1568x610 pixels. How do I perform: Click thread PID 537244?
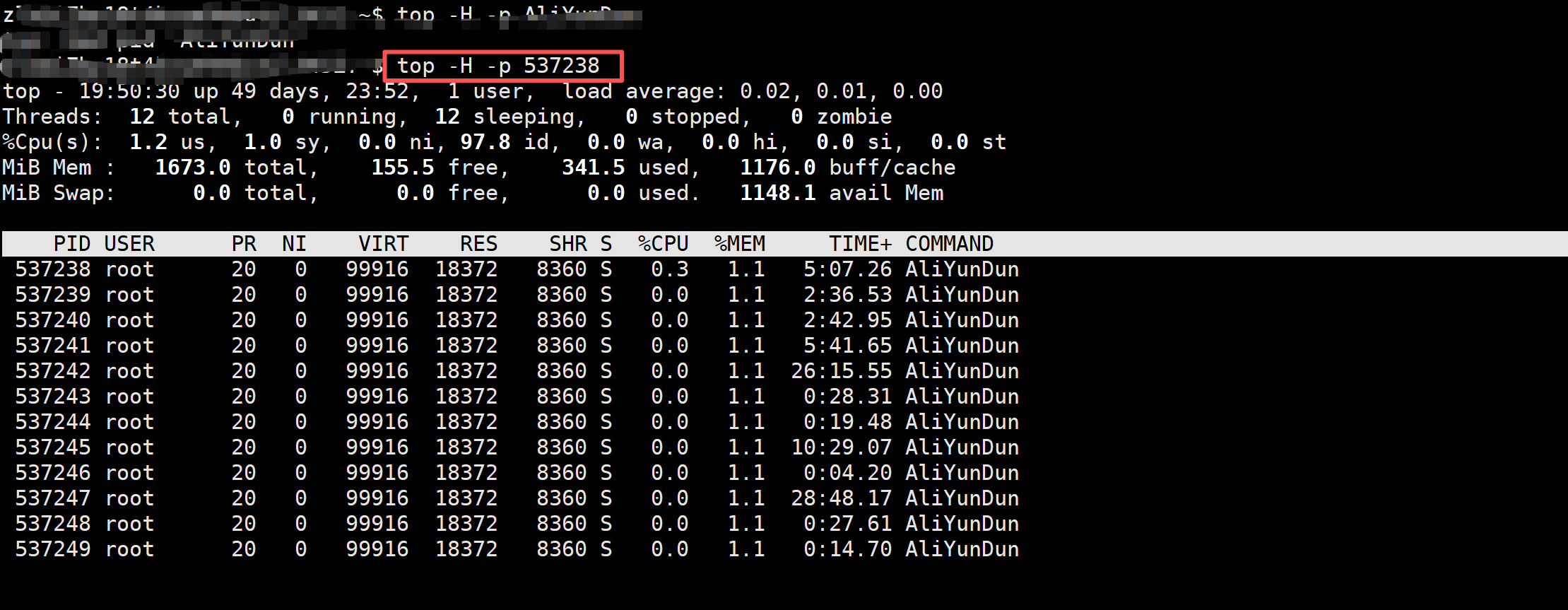tap(53, 422)
